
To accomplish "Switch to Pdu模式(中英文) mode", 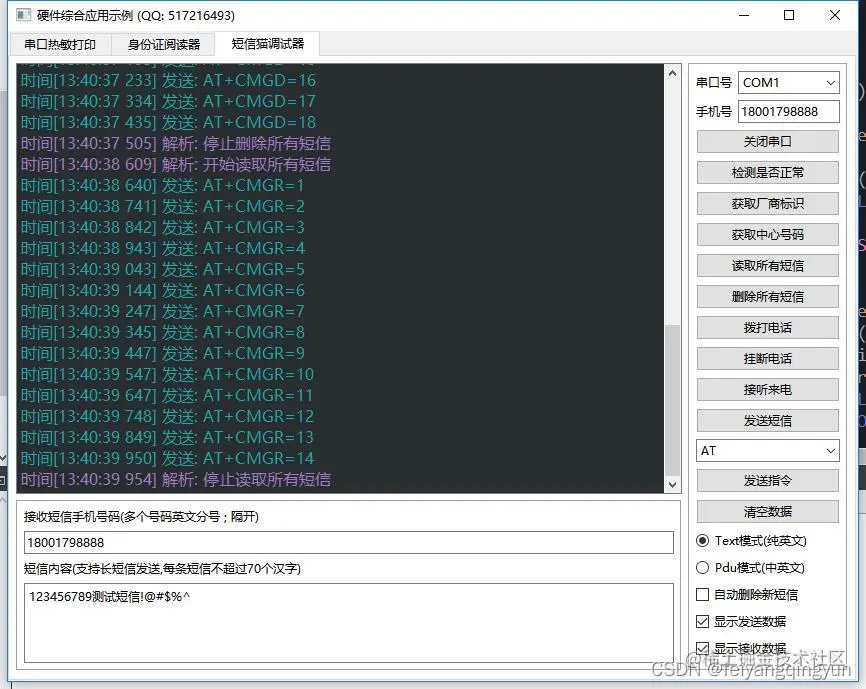I will (x=701, y=567).
